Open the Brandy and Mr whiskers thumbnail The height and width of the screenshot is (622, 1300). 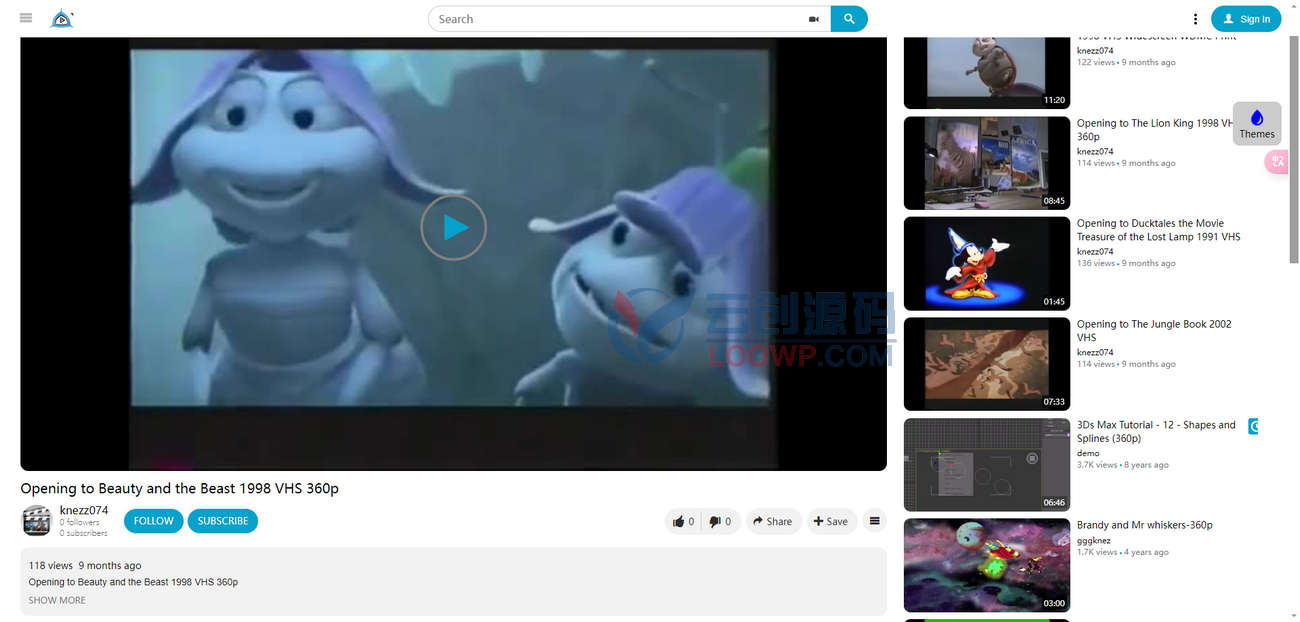click(x=987, y=565)
